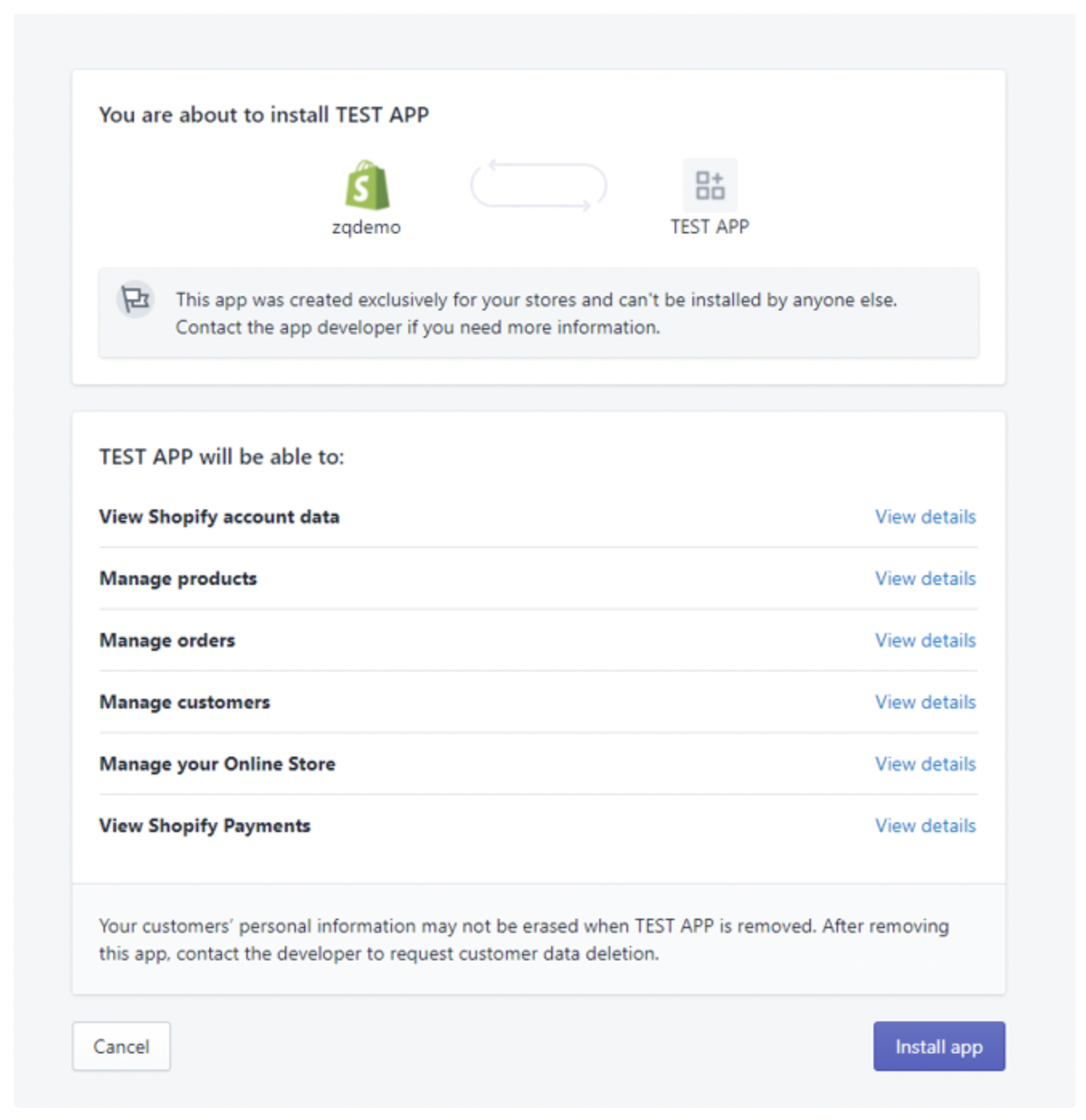Show View details for Manage orders
Image resolution: width=1086 pixels, height=1120 pixels.
(925, 641)
